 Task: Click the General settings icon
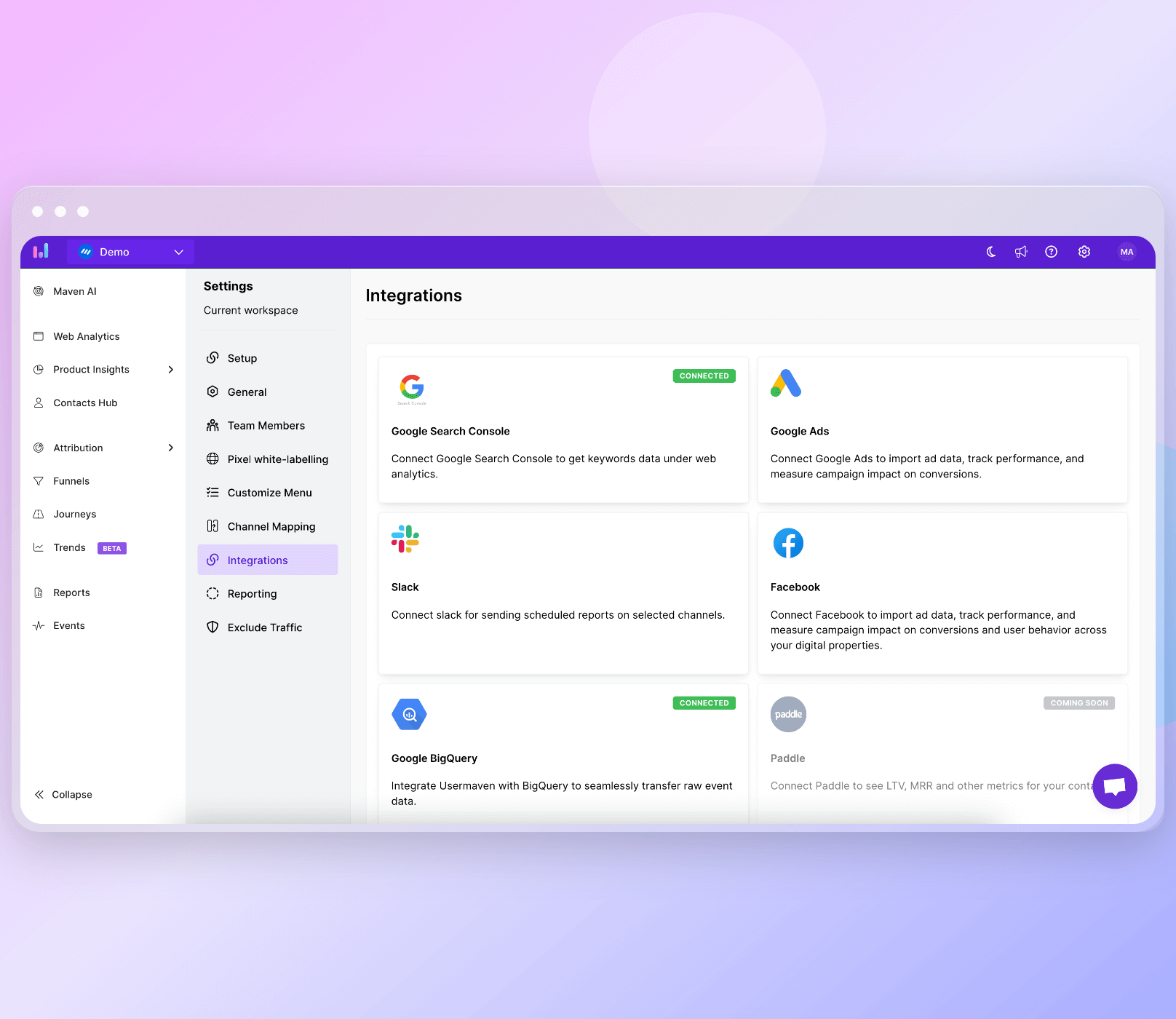point(212,392)
